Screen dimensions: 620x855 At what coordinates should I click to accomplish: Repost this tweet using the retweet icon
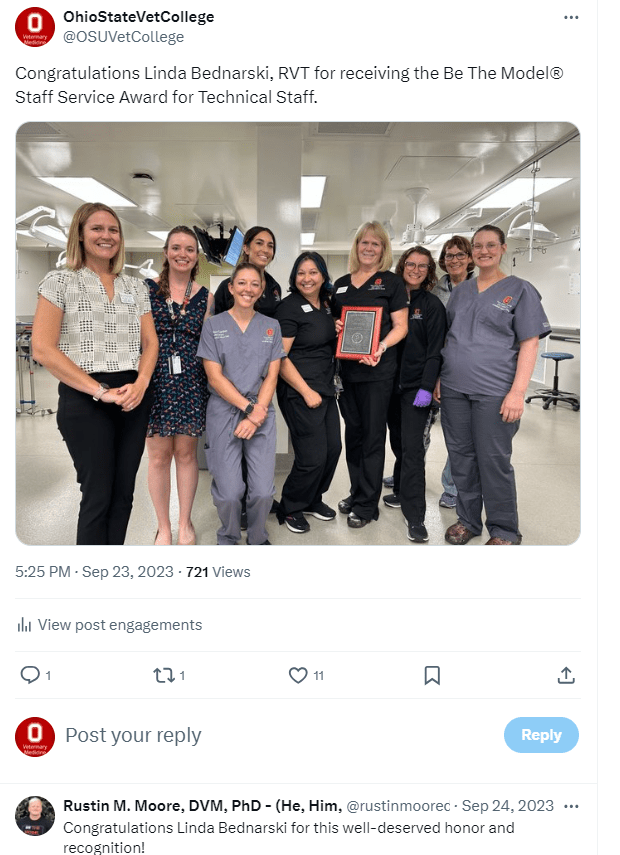[163, 675]
